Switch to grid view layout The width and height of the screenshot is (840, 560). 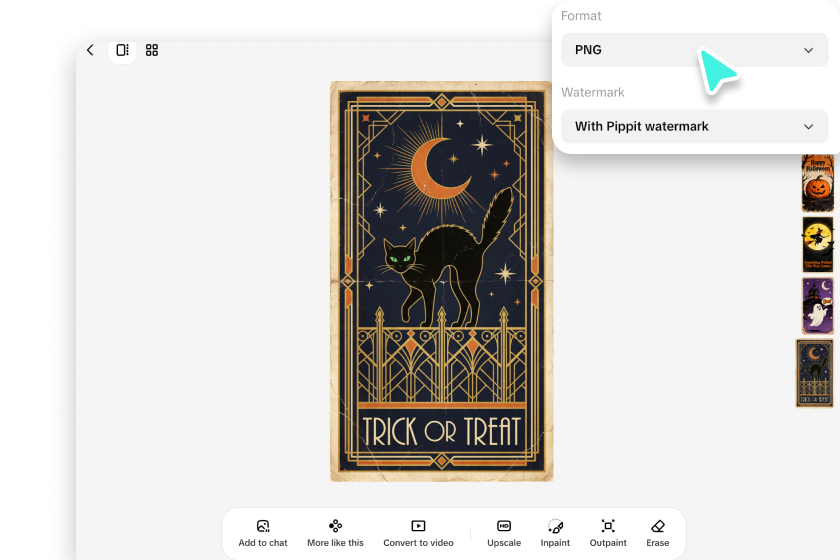point(152,50)
